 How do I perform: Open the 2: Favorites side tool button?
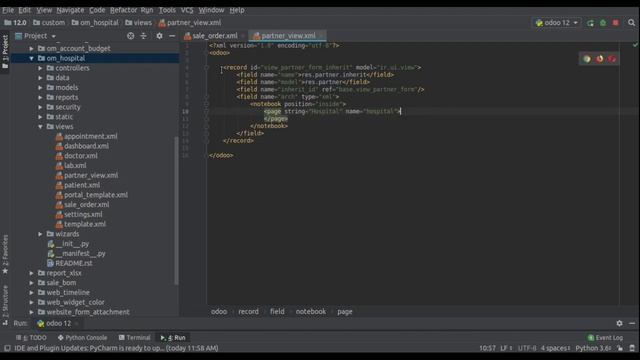pos(5,254)
